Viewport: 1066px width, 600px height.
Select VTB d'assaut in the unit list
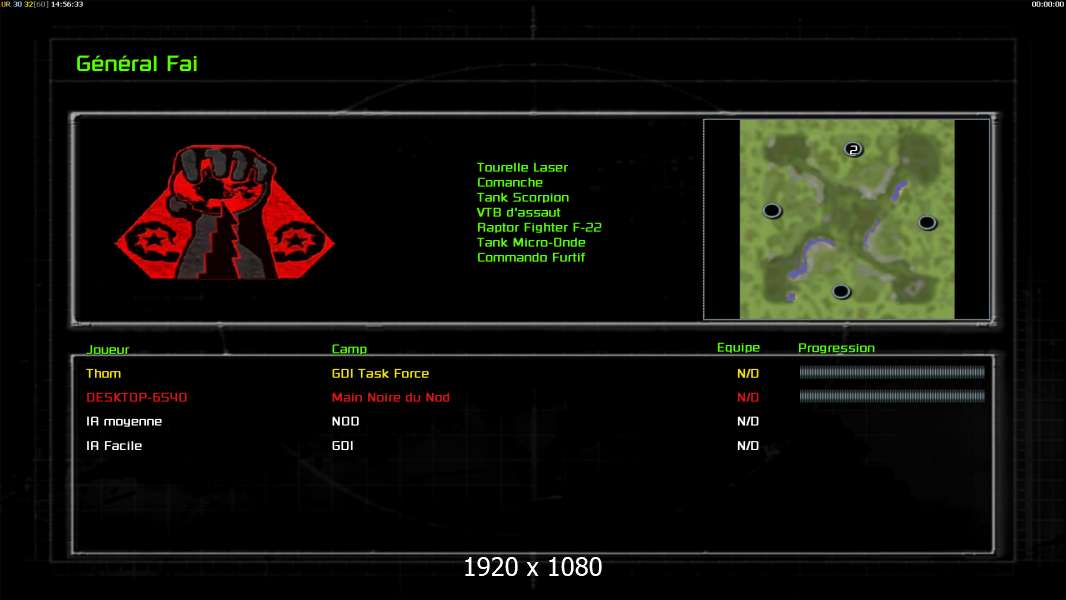(x=519, y=212)
